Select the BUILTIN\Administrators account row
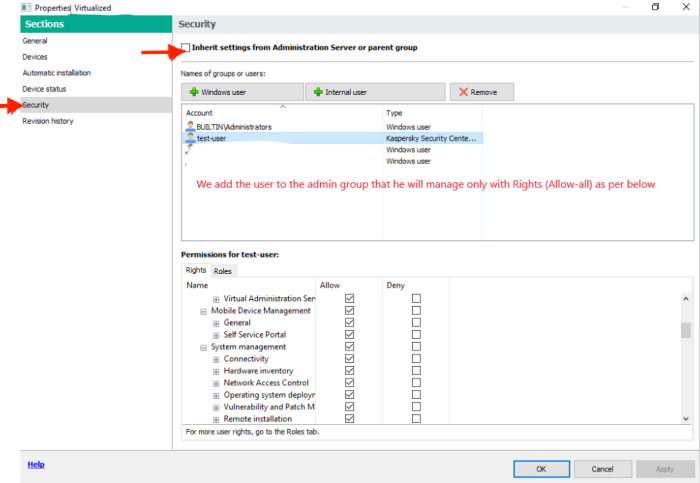 (x=333, y=127)
